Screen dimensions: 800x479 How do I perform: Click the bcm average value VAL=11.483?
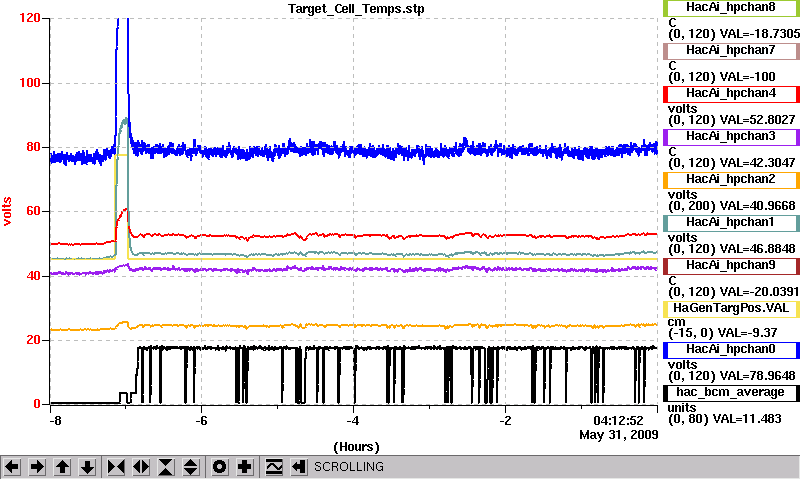[x=747, y=419]
